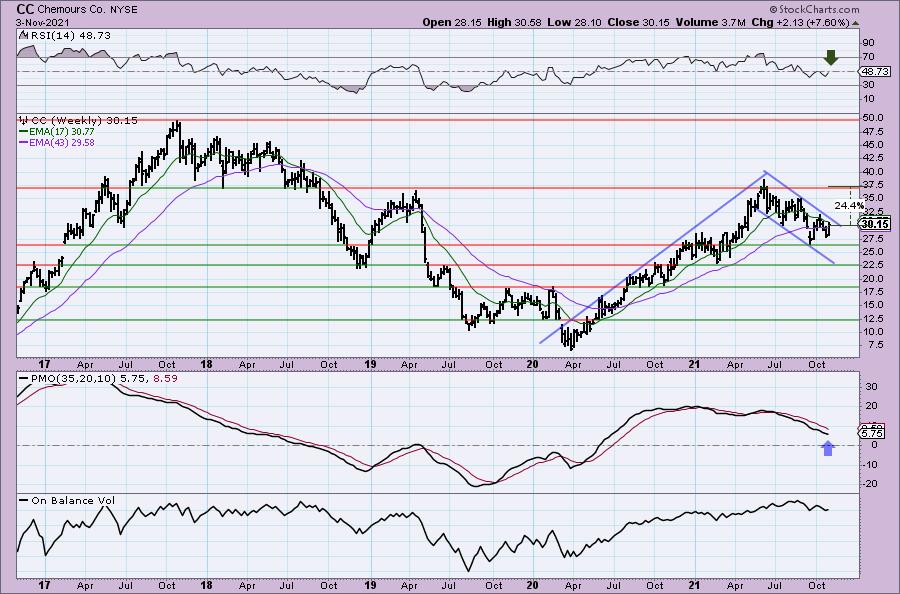Image resolution: width=900 pixels, height=594 pixels.
Task: Click the 90 label on RSI axis
Action: click(868, 43)
